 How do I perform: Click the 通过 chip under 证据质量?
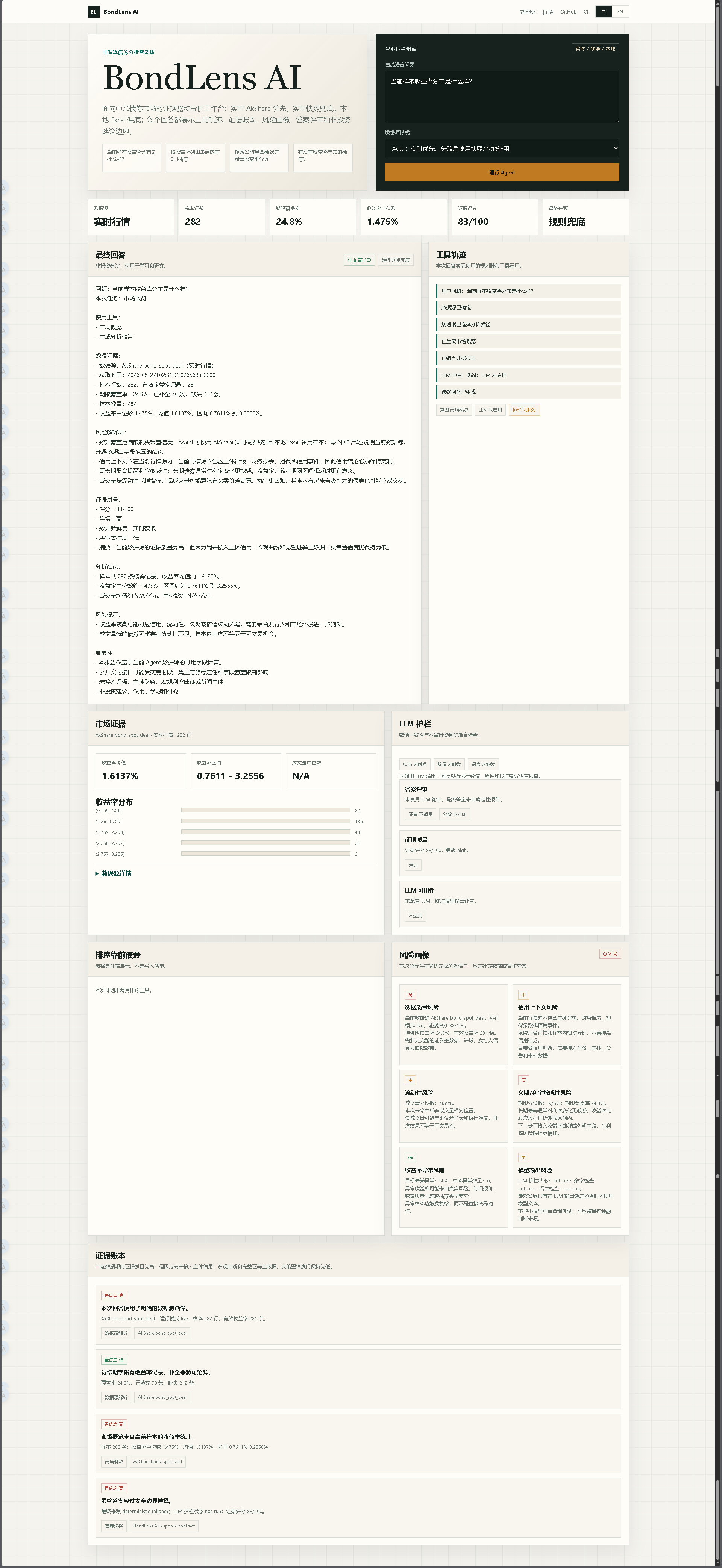coord(413,865)
